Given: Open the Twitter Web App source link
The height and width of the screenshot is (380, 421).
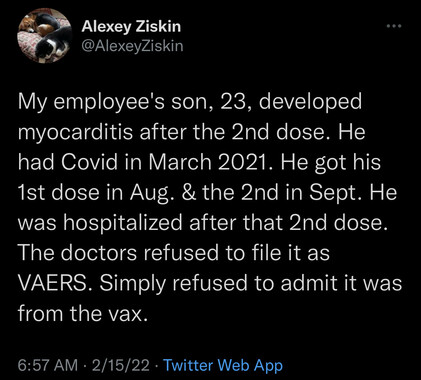Looking at the screenshot, I should pyautogui.click(x=223, y=365).
